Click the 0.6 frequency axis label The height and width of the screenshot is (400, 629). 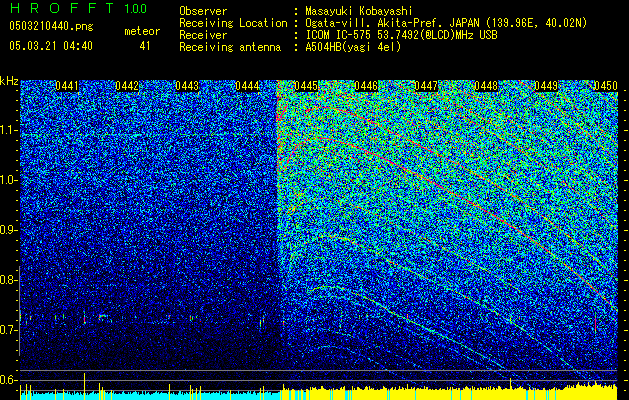[9, 380]
